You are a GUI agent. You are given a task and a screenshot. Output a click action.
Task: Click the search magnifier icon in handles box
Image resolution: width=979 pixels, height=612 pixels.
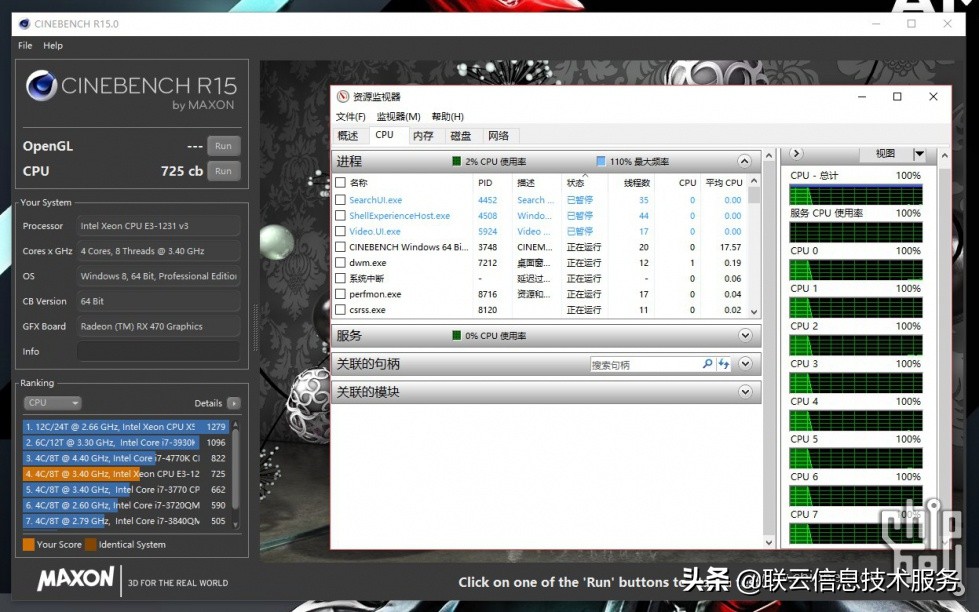tap(708, 364)
